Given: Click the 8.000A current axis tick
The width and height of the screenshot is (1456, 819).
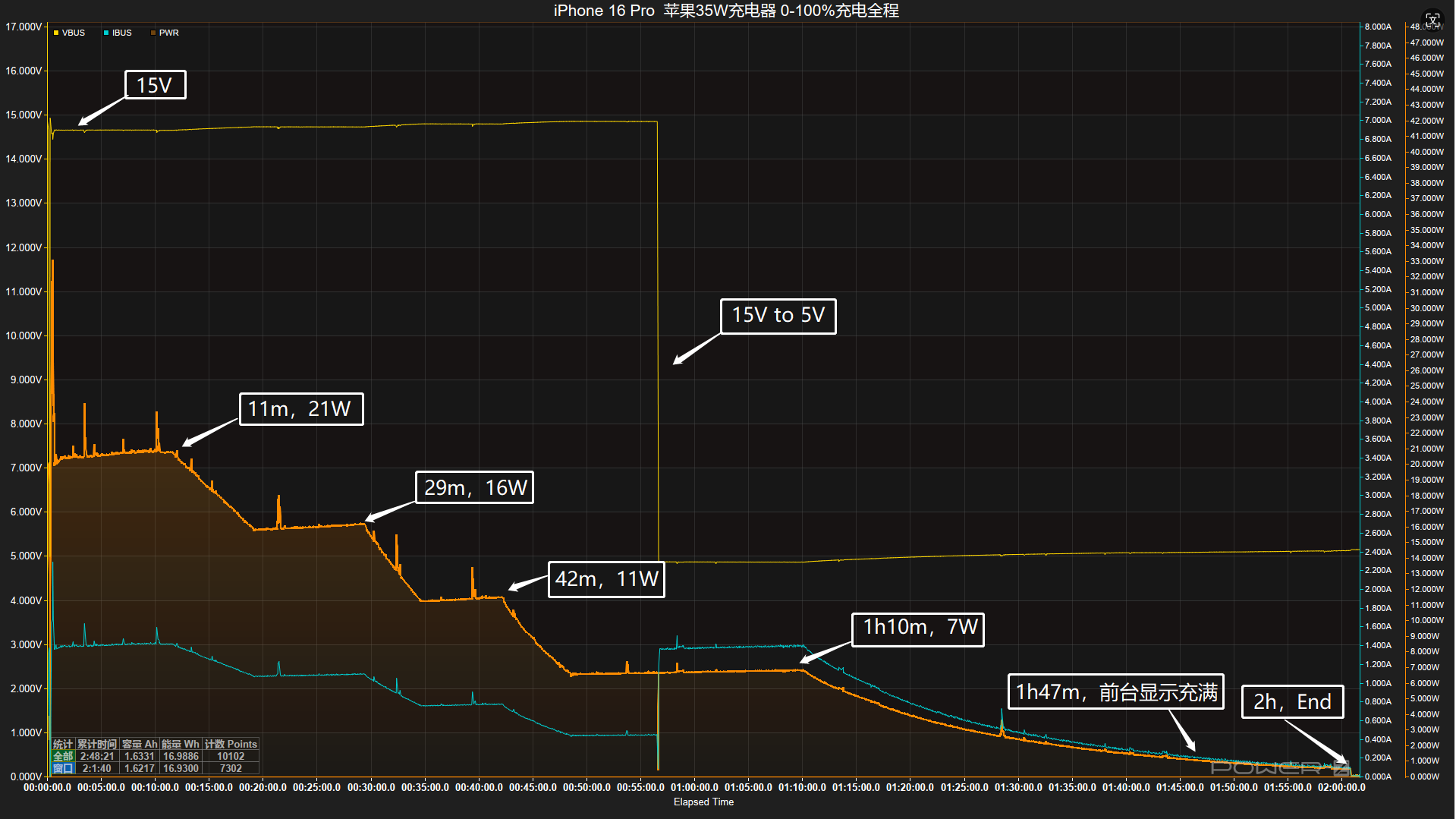Looking at the screenshot, I should (x=1378, y=27).
